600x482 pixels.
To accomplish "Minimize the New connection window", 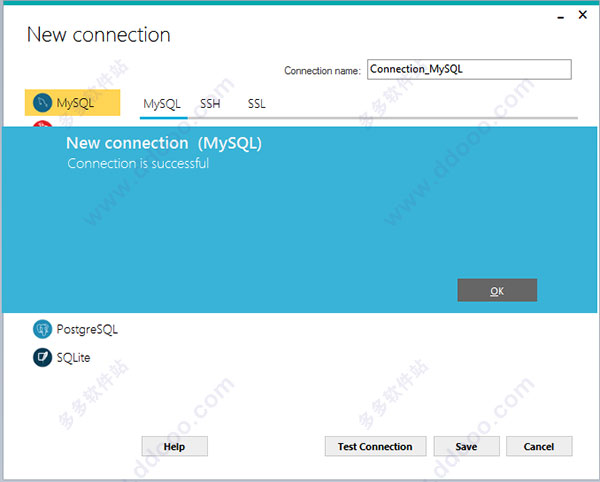I will [x=561, y=16].
